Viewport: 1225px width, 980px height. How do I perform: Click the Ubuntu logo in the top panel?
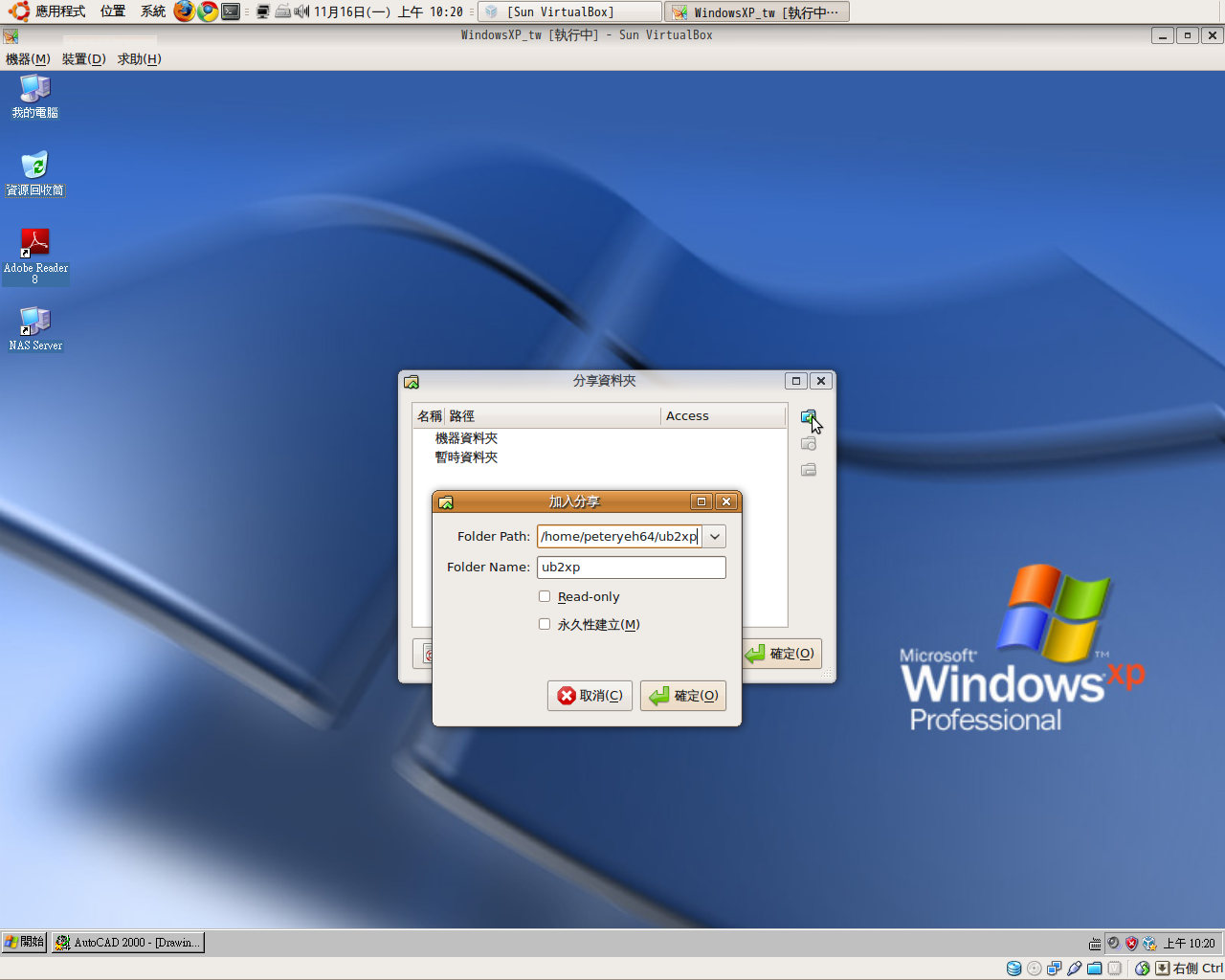coord(18,11)
